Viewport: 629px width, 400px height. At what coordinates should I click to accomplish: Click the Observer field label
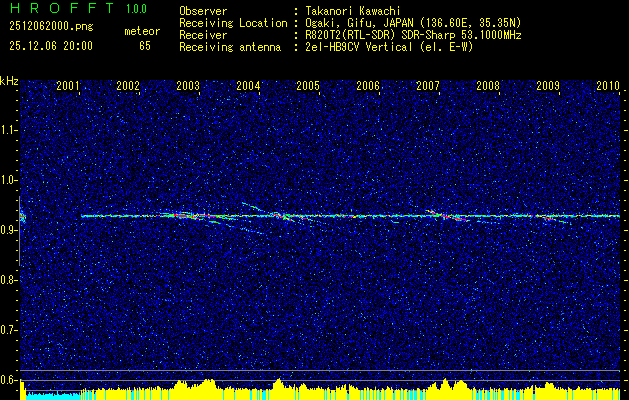click(x=203, y=11)
